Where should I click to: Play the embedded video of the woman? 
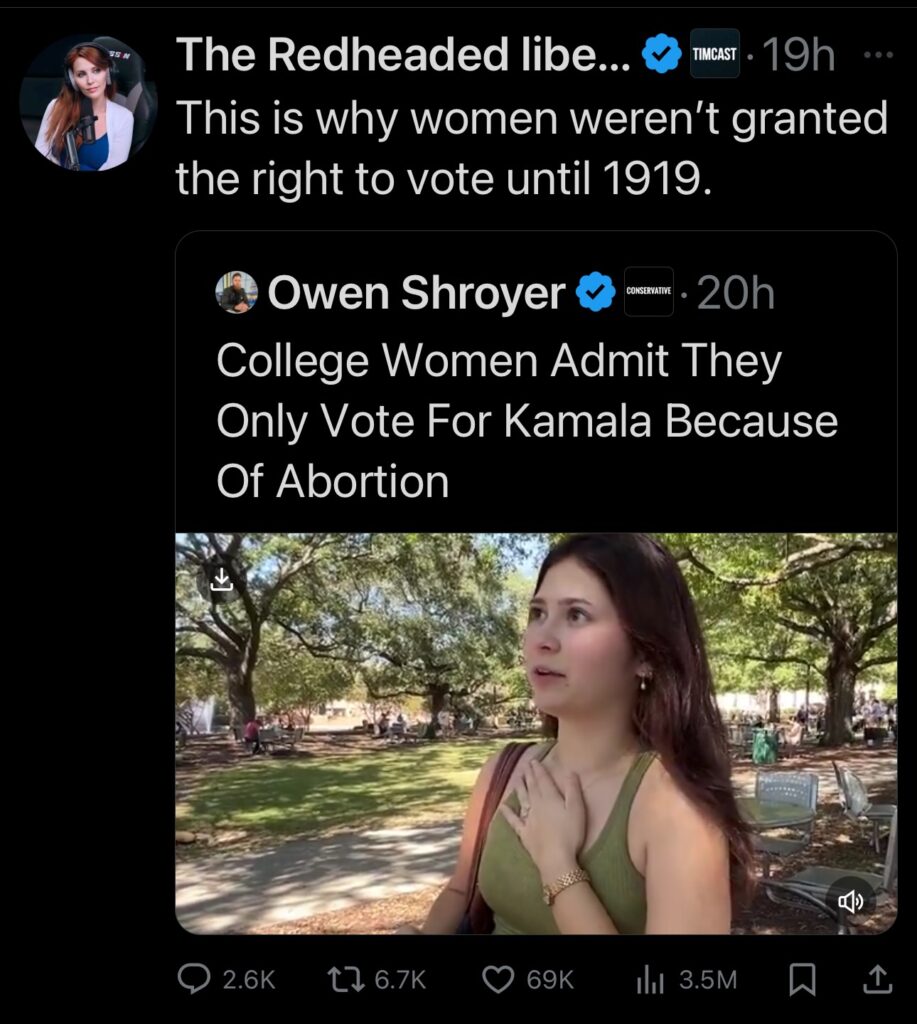[536, 733]
